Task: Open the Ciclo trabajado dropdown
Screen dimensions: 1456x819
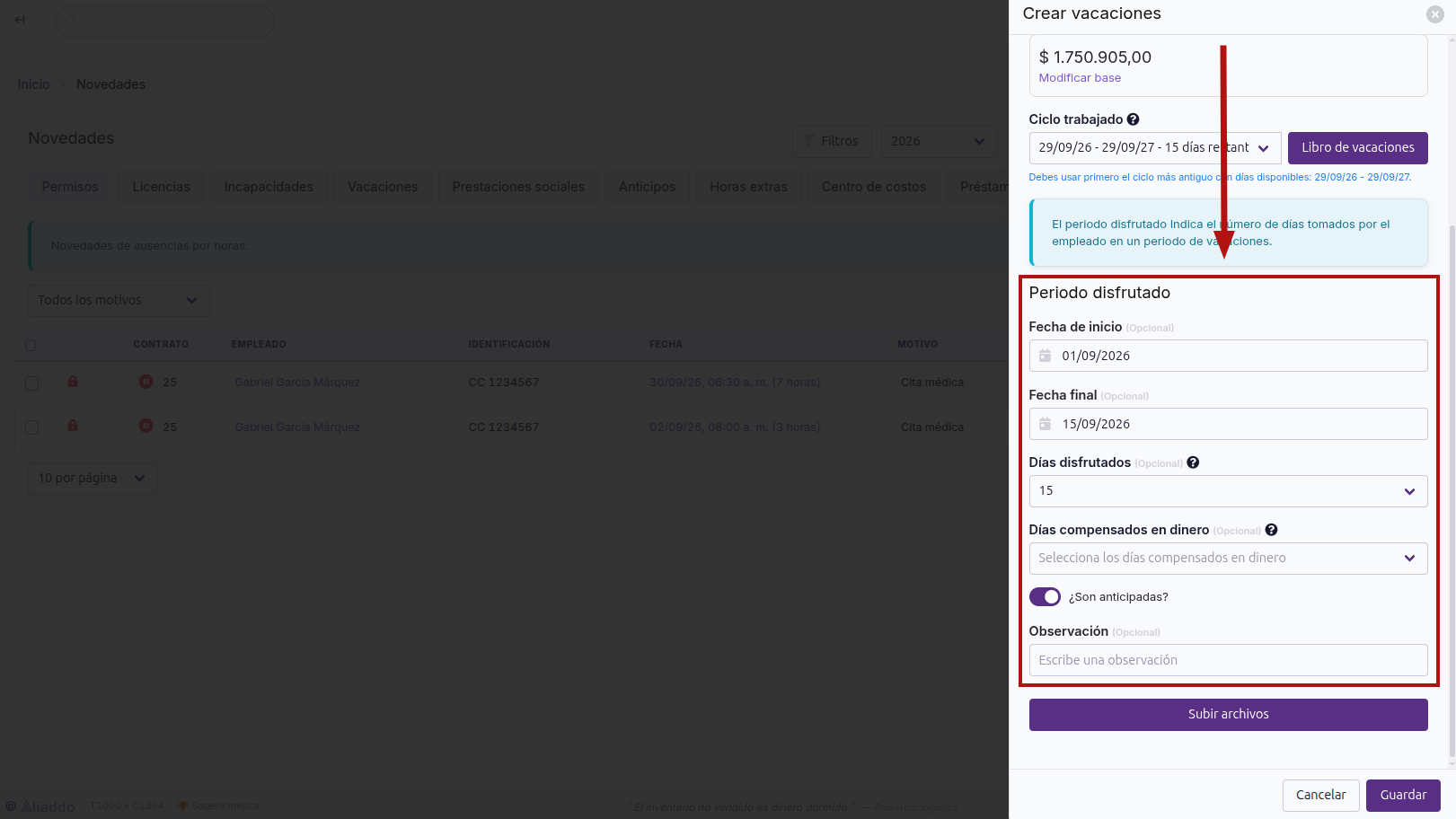Action: 1155,148
